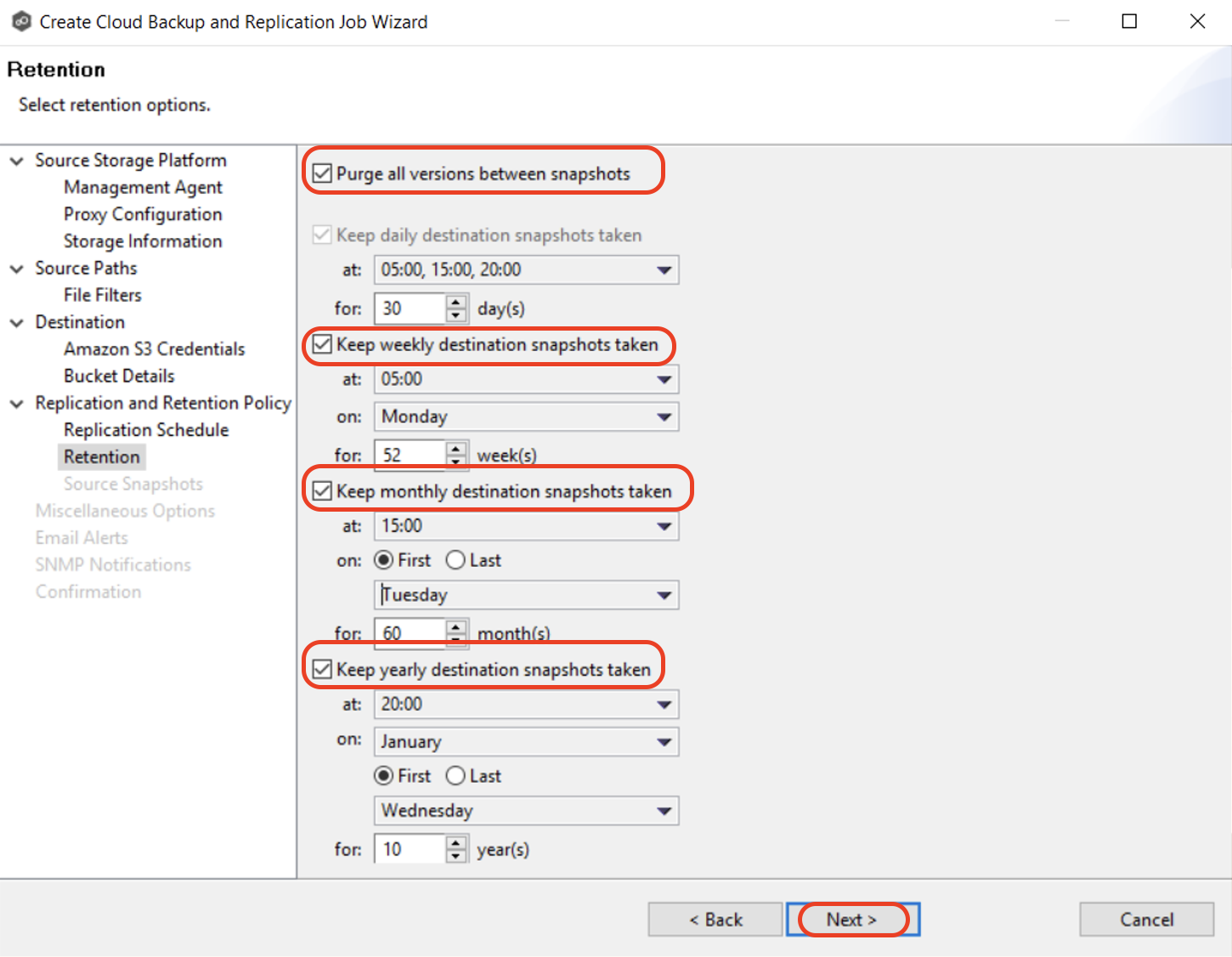Click the weekly retention field showing 52
Screen dimensions: 1232x957
[x=410, y=455]
